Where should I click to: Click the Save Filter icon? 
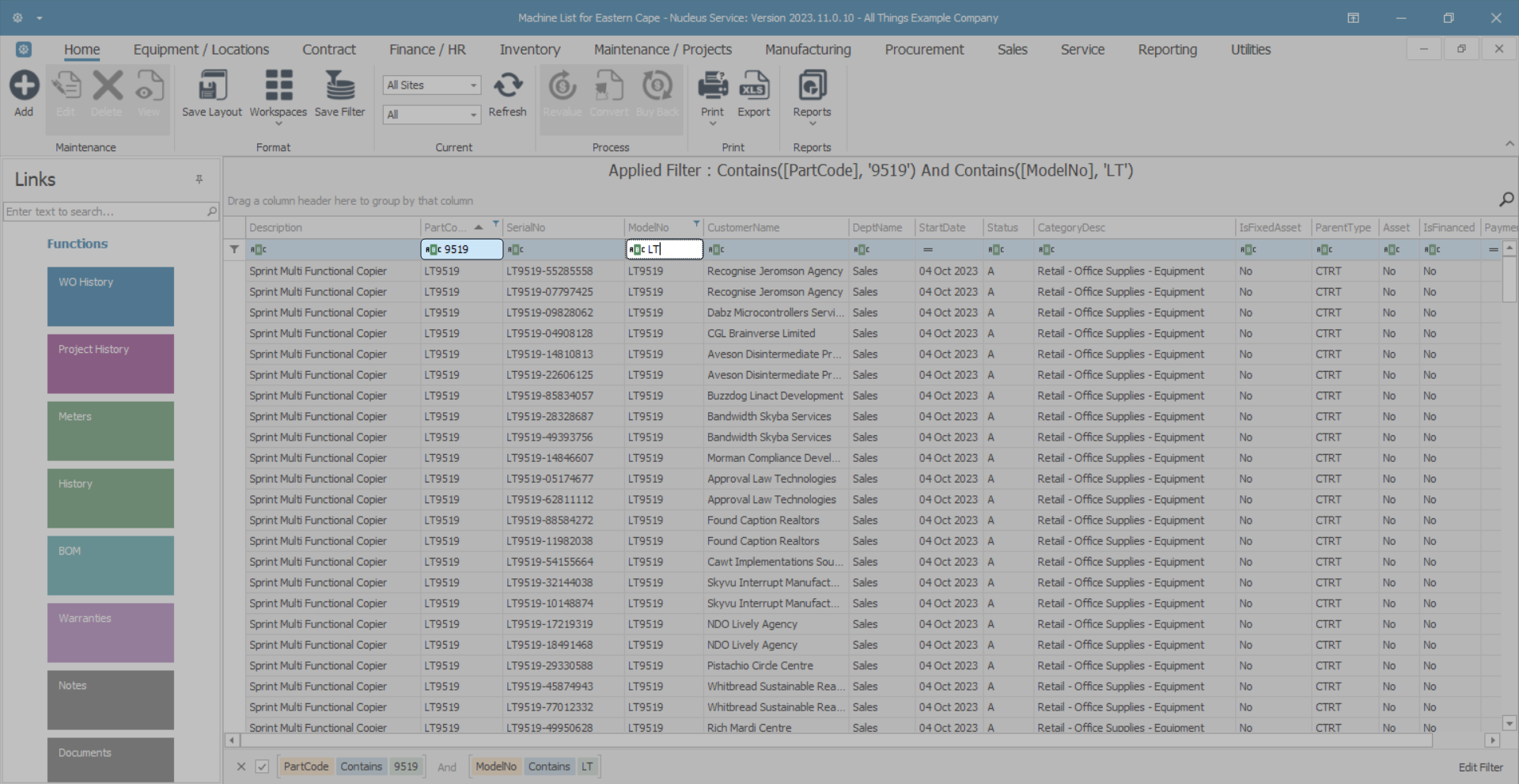click(339, 86)
